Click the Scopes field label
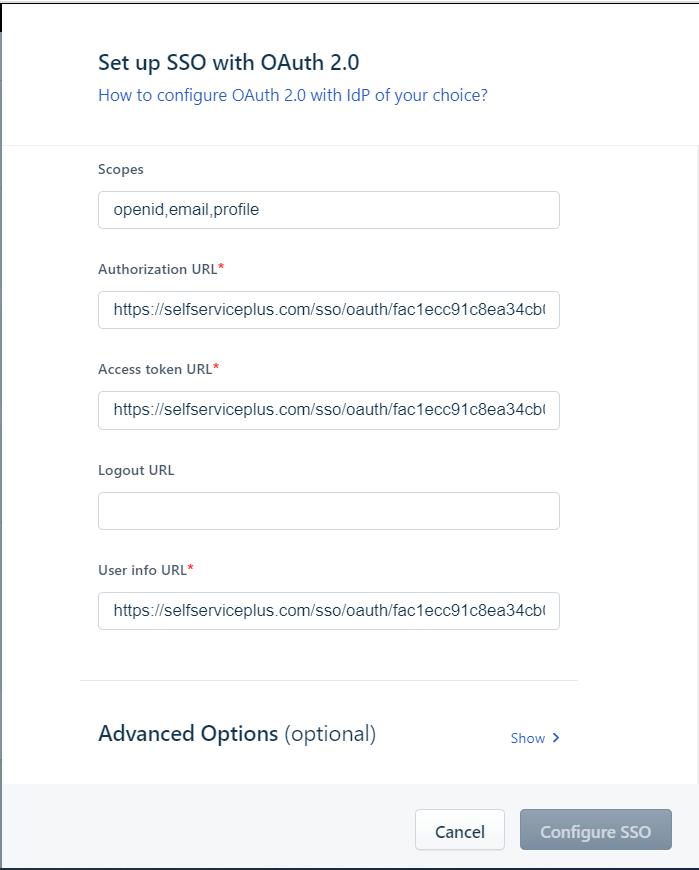The height and width of the screenshot is (870, 699). pyautogui.click(x=121, y=169)
